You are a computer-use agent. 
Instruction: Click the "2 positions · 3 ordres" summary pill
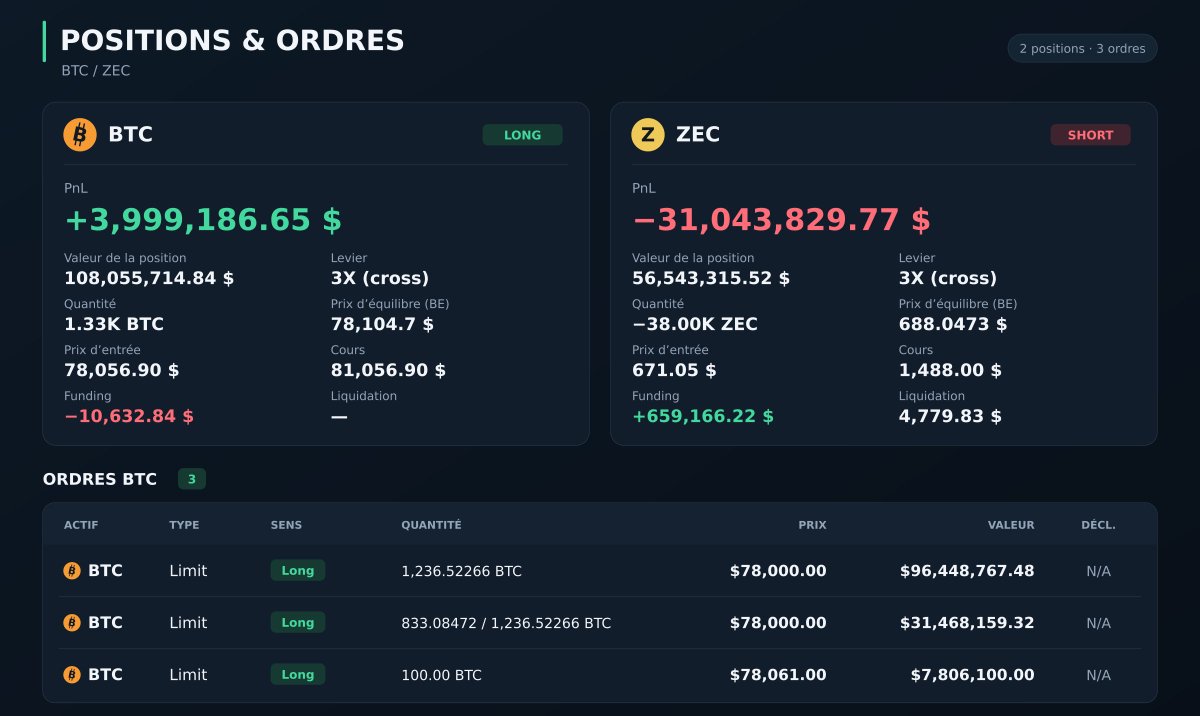[x=1082, y=48]
